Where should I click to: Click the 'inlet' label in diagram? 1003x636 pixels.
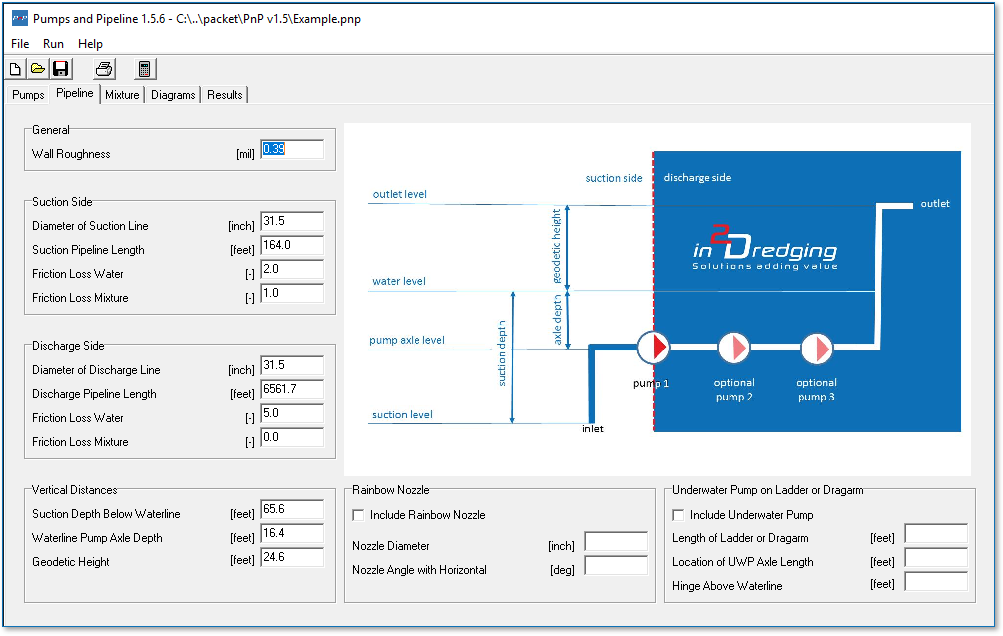(592, 429)
